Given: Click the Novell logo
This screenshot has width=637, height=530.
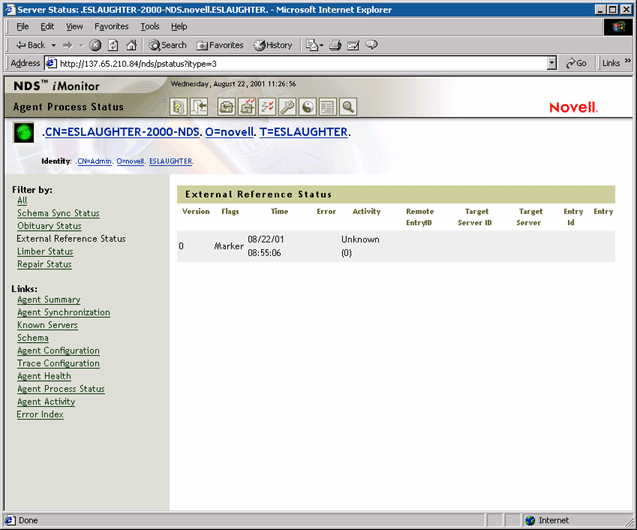Looking at the screenshot, I should (573, 107).
